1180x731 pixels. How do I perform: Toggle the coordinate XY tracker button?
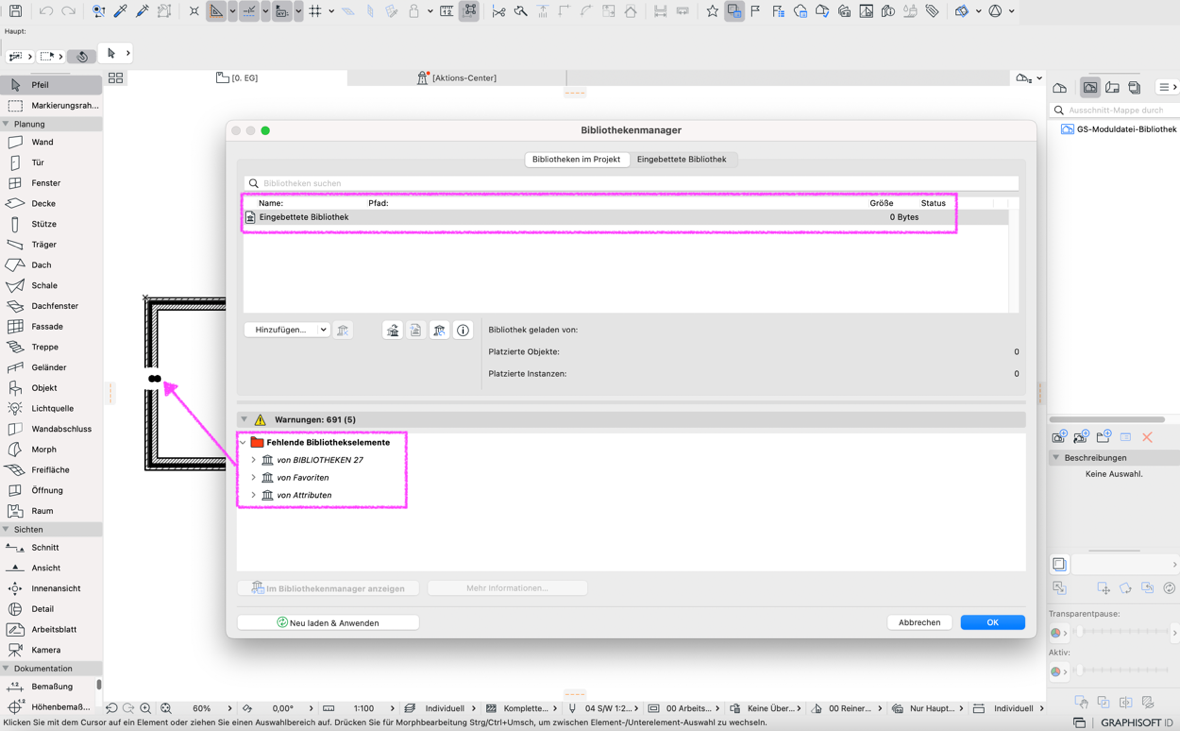click(x=282, y=11)
